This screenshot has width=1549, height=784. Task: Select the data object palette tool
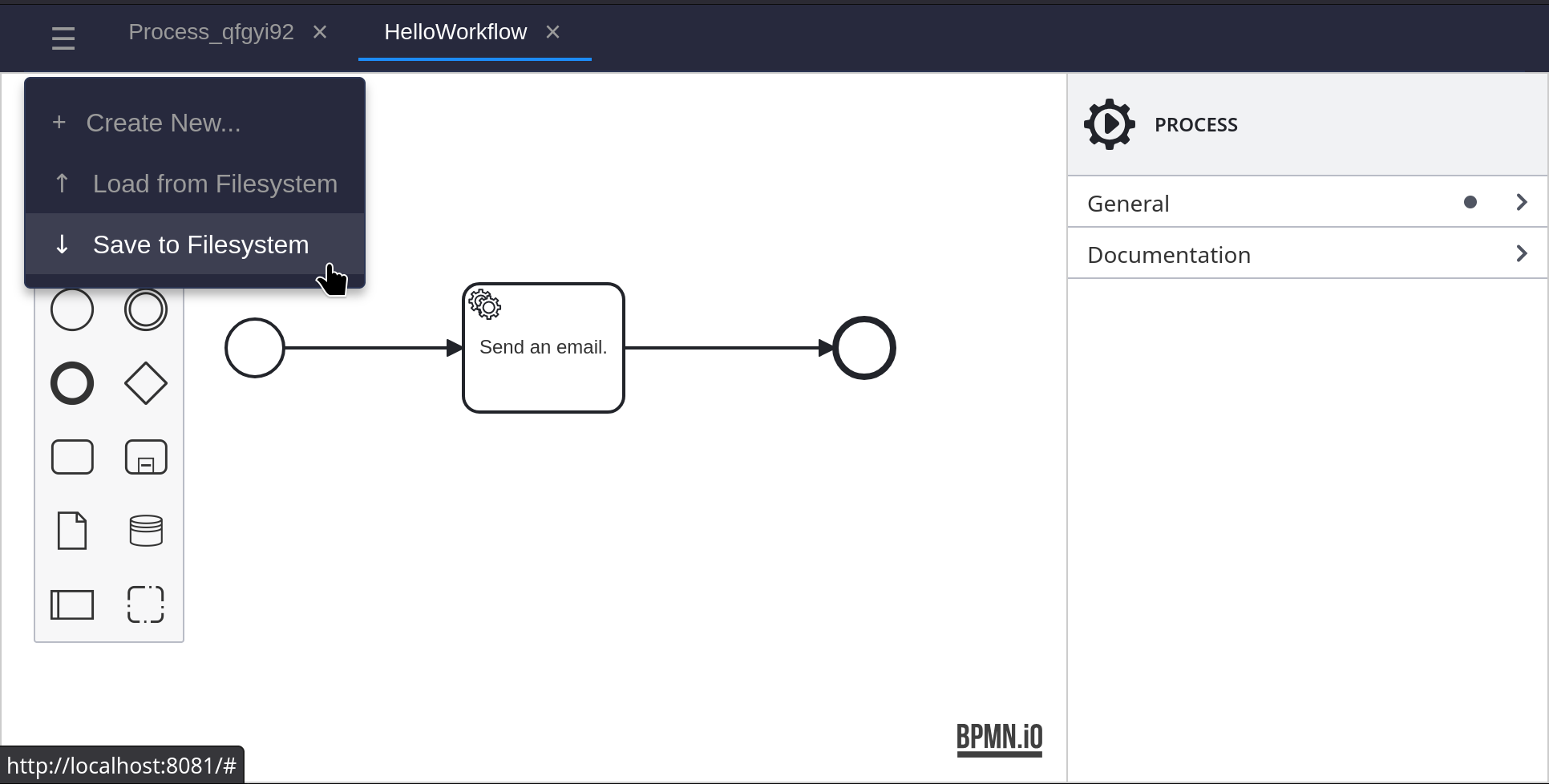[72, 531]
